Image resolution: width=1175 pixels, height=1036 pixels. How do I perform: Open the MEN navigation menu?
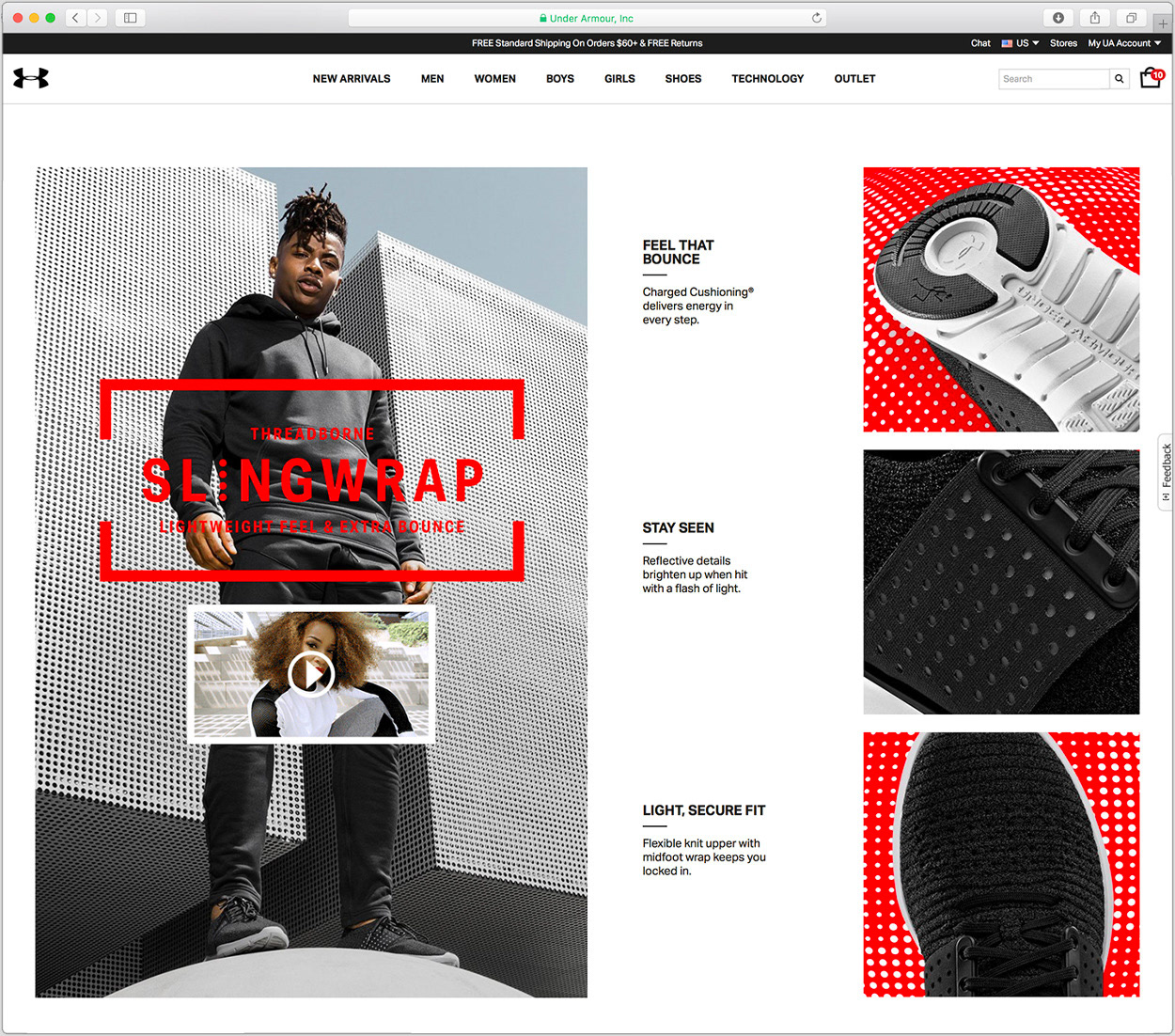tap(432, 79)
